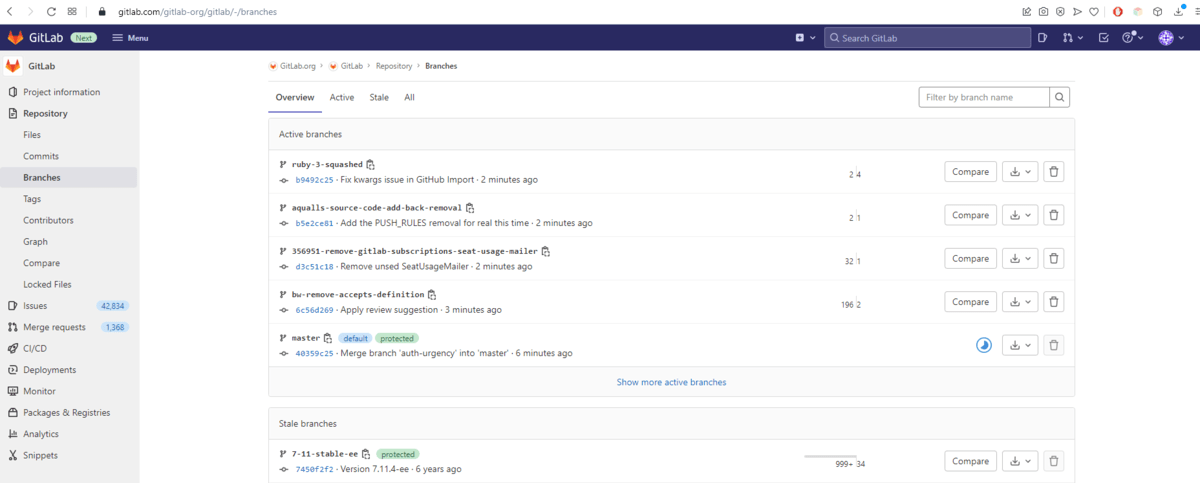The height and width of the screenshot is (483, 1200).
Task: Click Show more active branches
Action: (671, 382)
